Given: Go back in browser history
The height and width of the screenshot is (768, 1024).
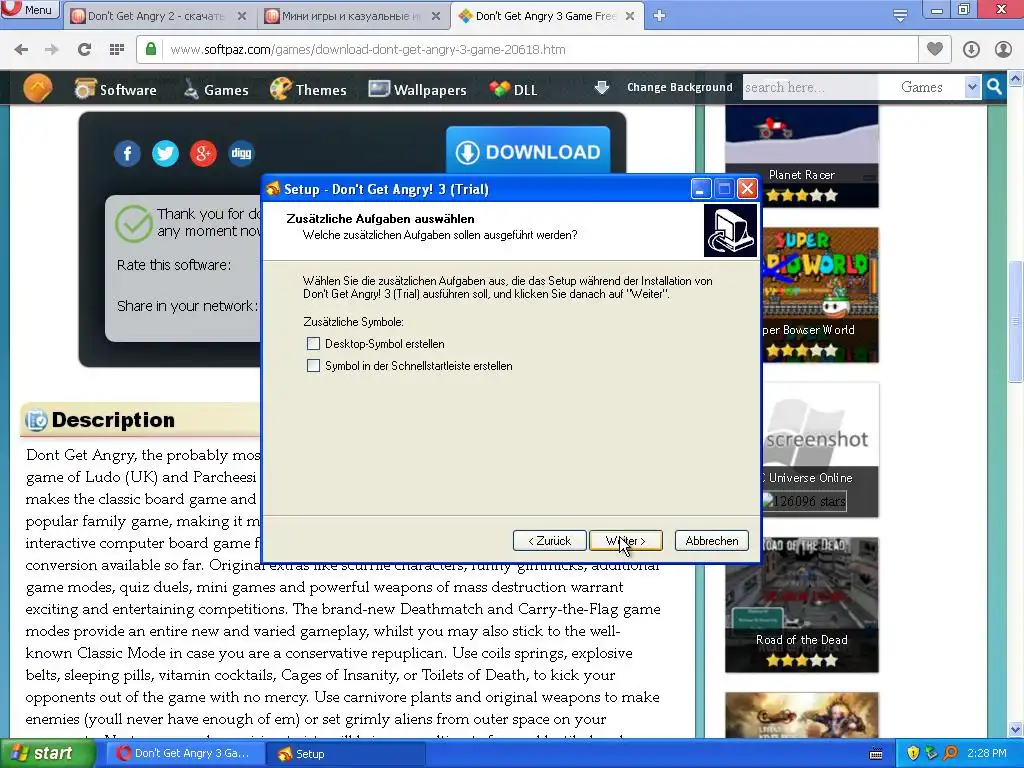Looking at the screenshot, I should tap(21, 50).
